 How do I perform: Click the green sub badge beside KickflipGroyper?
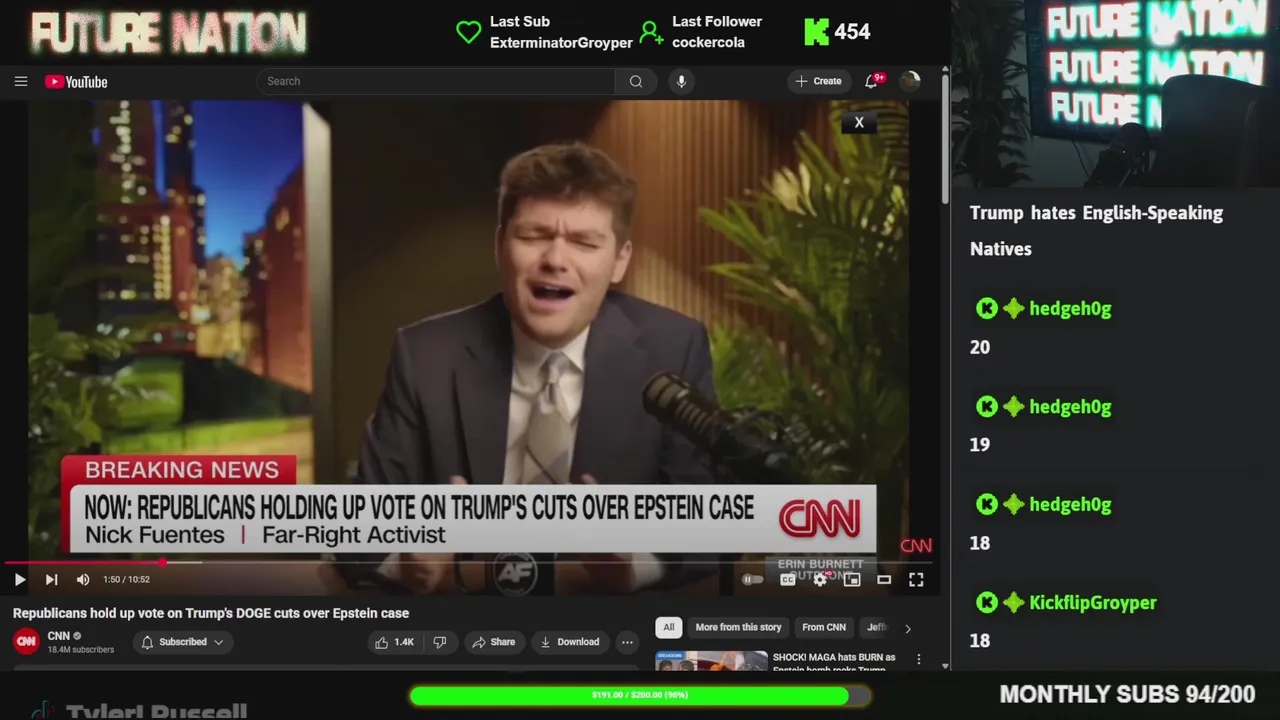click(1014, 603)
